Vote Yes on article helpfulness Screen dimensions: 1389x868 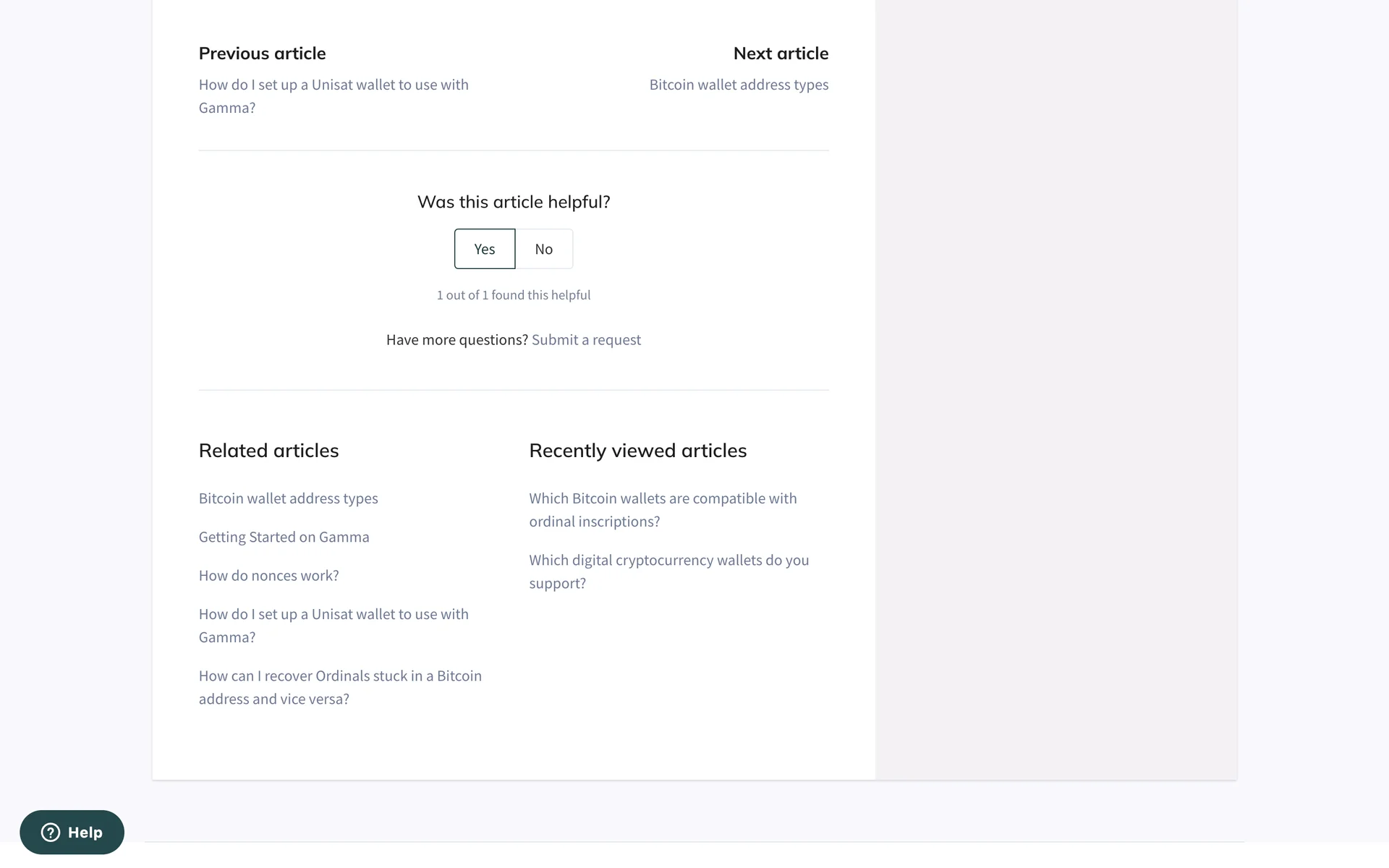point(484,249)
